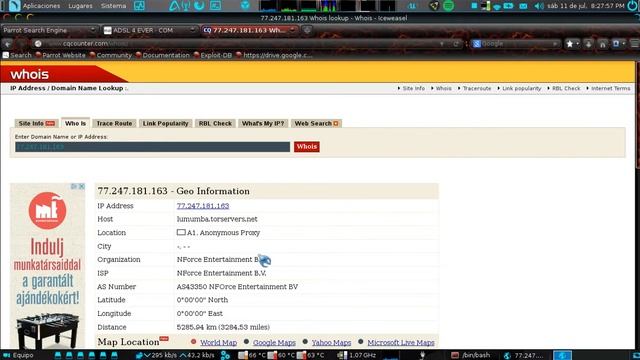This screenshot has width=640, height=360.
Task: Click the bookmark star icon
Action: click(x=570, y=44)
